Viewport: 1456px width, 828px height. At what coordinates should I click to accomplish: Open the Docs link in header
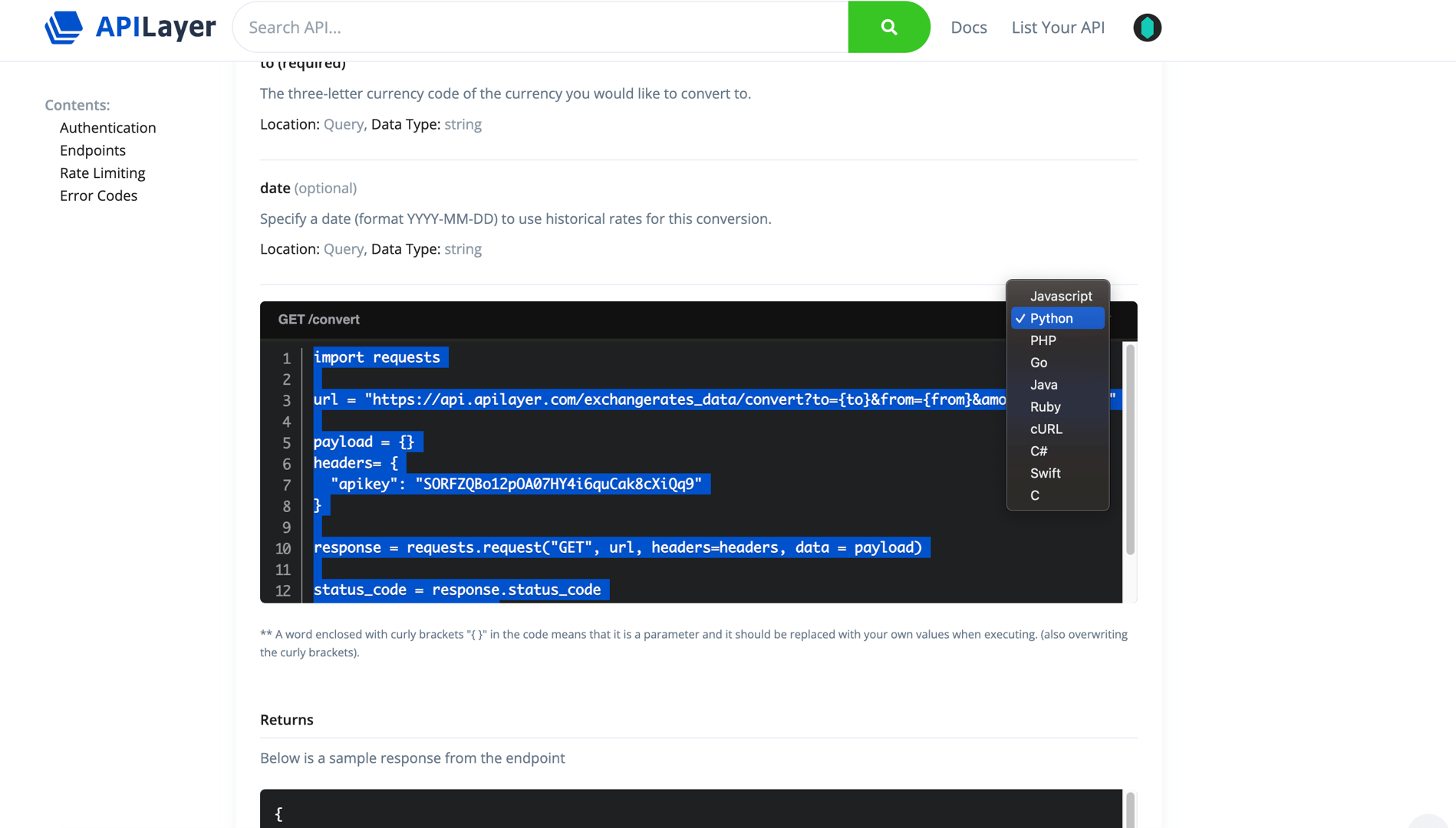[x=968, y=27]
